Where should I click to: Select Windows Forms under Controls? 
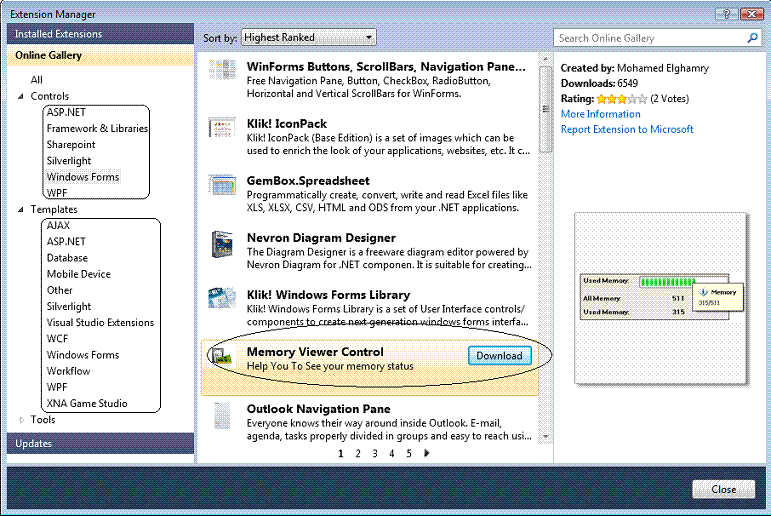(x=83, y=177)
